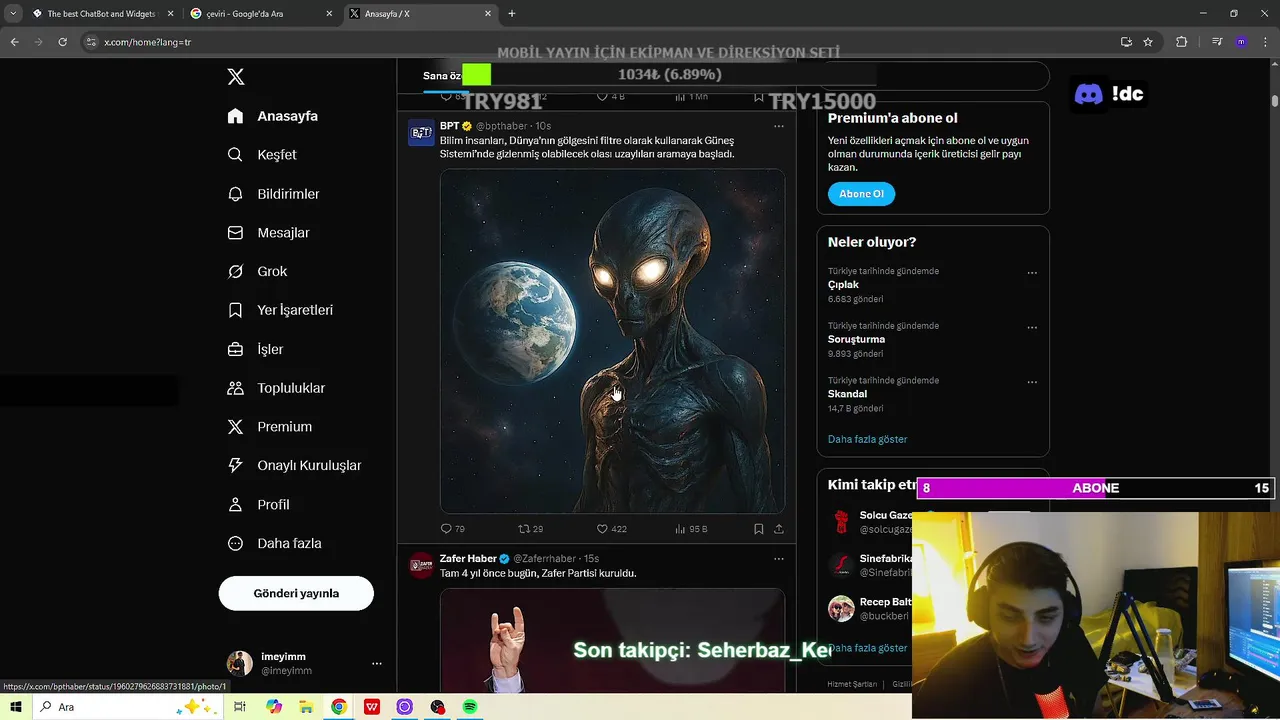Click the browser back arrow
Viewport: 1280px width, 720px height.
tap(14, 42)
